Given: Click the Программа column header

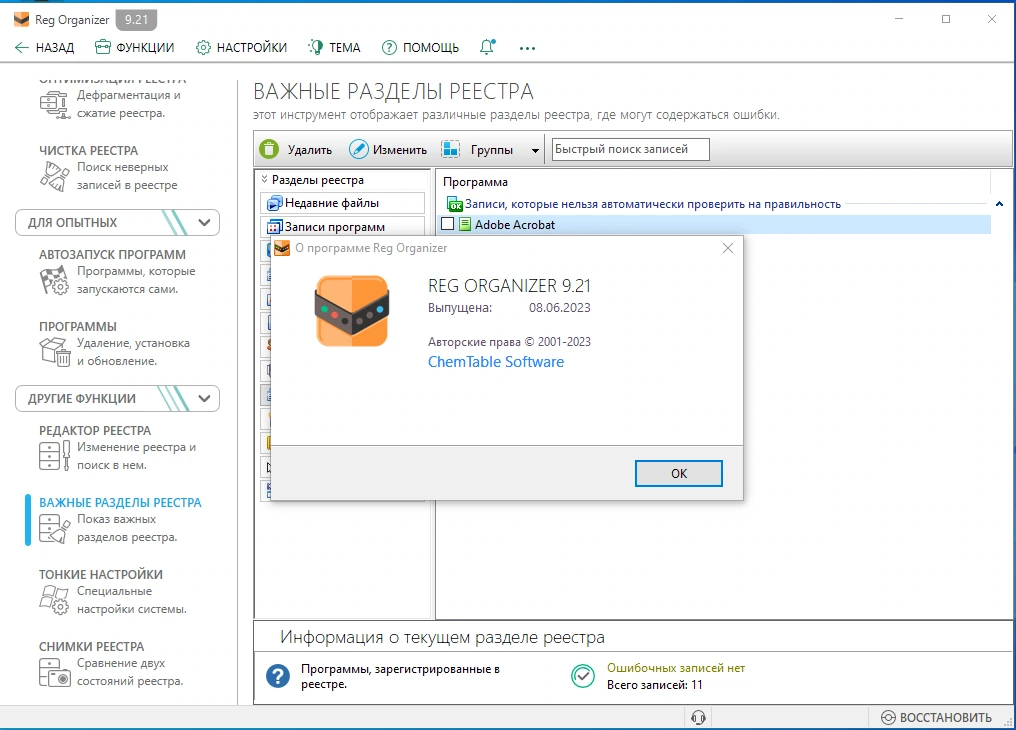Looking at the screenshot, I should [475, 182].
